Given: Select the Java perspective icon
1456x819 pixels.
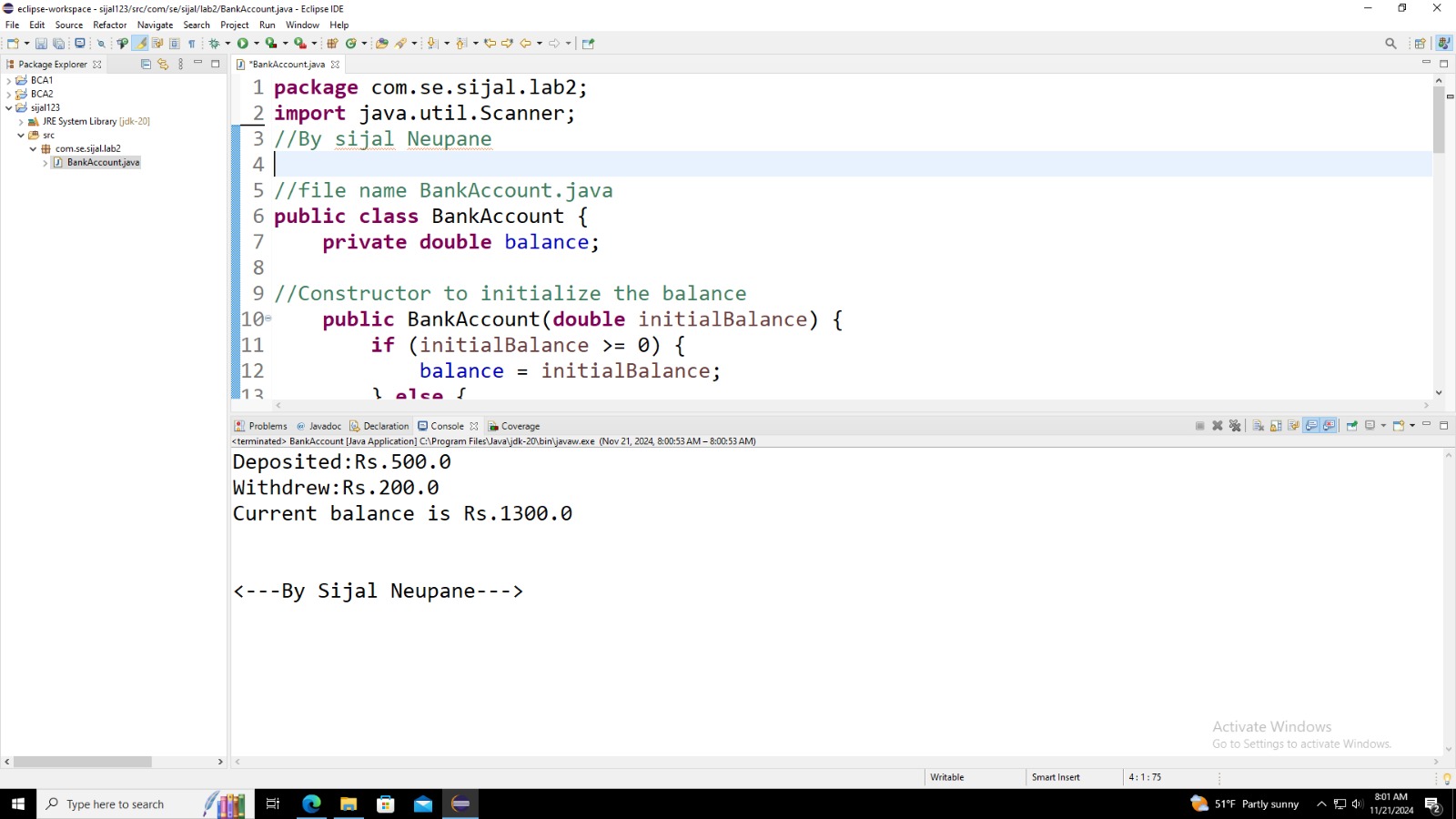Looking at the screenshot, I should tap(1444, 43).
